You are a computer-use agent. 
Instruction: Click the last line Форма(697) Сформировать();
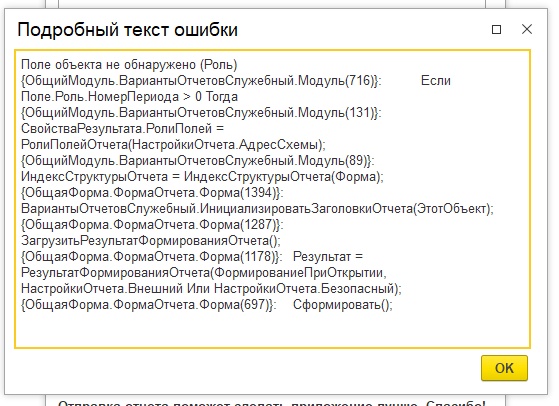(207, 305)
